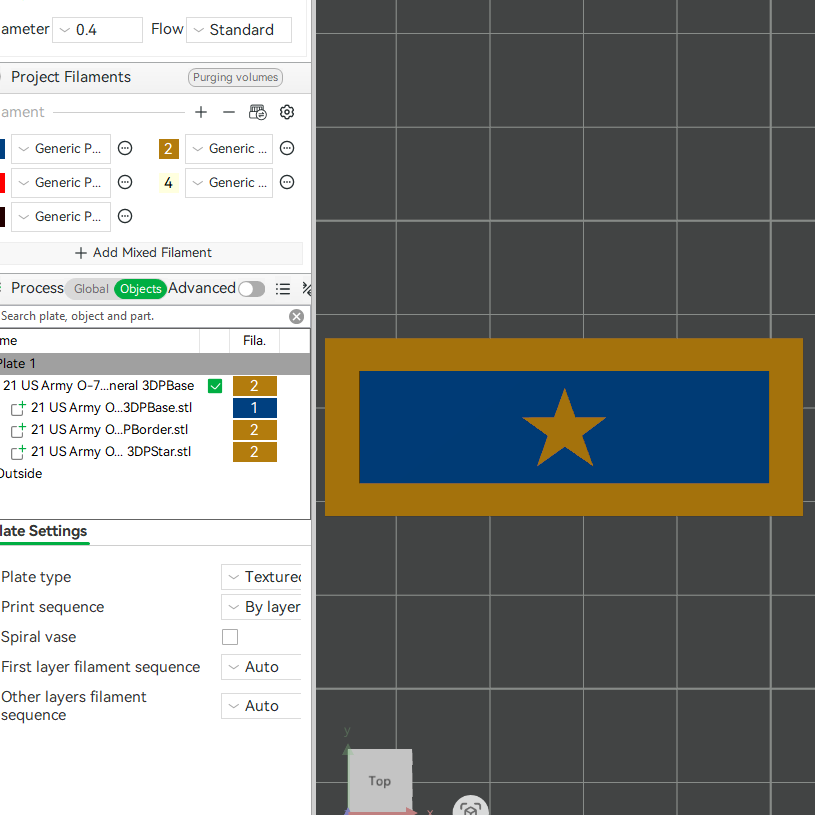Click the PBorder.stl part icon
The image size is (815, 815).
pyautogui.click(x=18, y=430)
